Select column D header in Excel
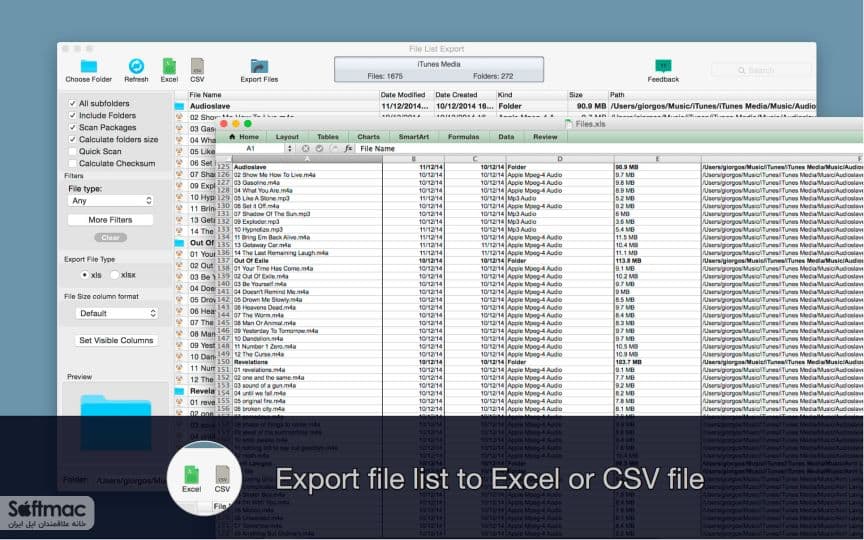 tap(559, 159)
